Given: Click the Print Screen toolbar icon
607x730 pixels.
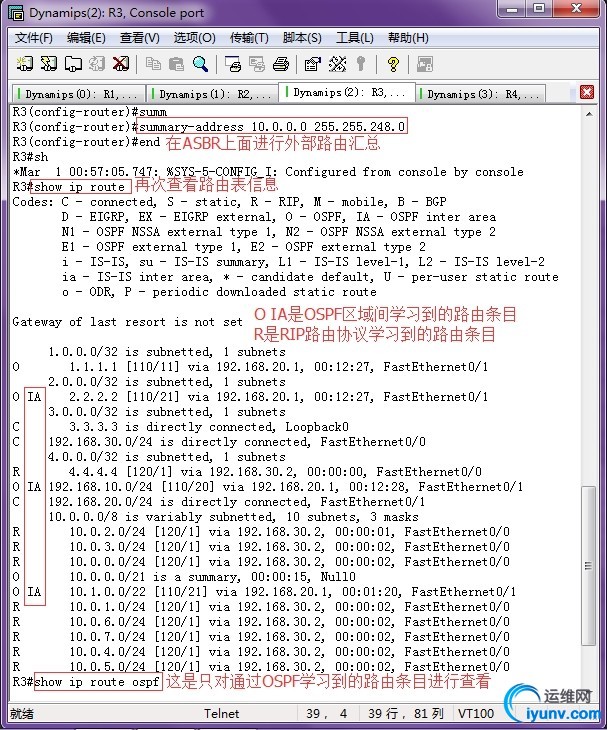Looking at the screenshot, I should pos(233,64).
